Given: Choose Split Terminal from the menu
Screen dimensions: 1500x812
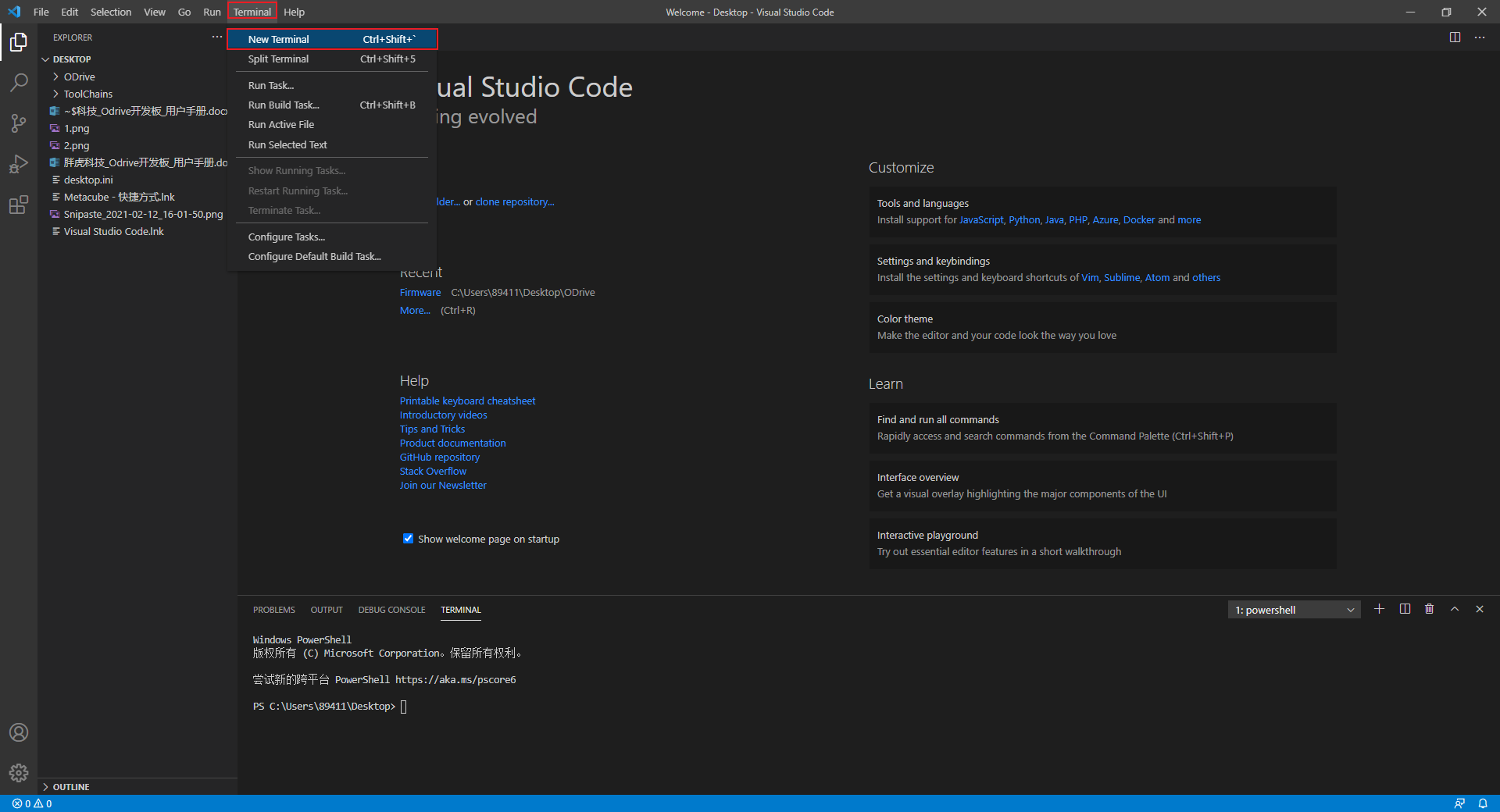Looking at the screenshot, I should (332, 59).
